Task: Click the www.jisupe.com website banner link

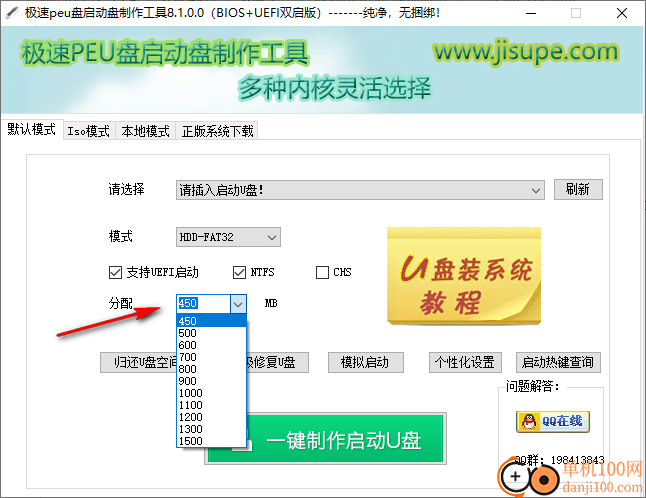Action: pyautogui.click(x=526, y=52)
